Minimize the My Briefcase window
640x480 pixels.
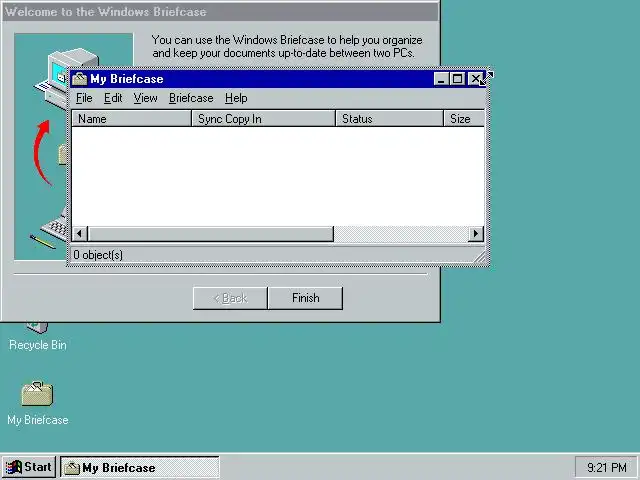441,79
